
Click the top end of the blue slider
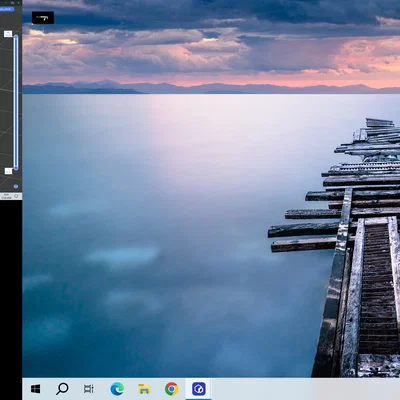(16, 36)
